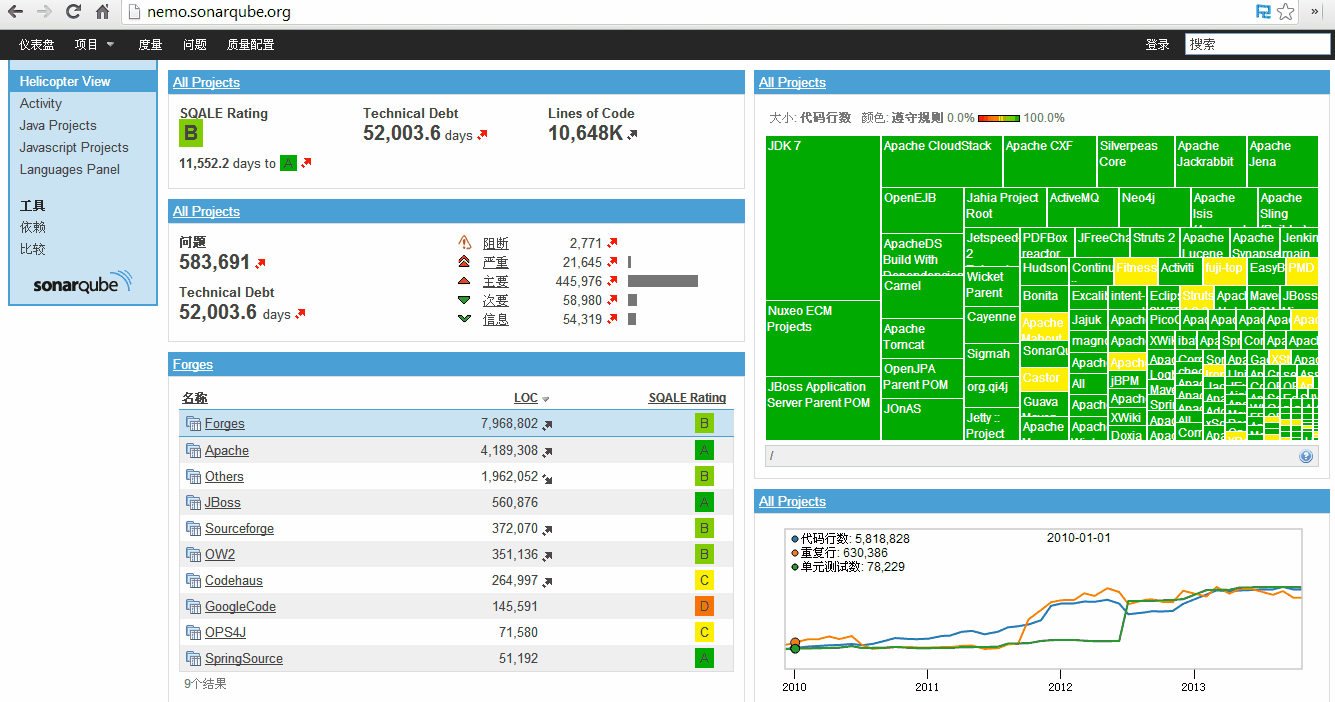This screenshot has height=702, width=1335.
Task: Open the Forges widget header link
Action: coord(193,364)
